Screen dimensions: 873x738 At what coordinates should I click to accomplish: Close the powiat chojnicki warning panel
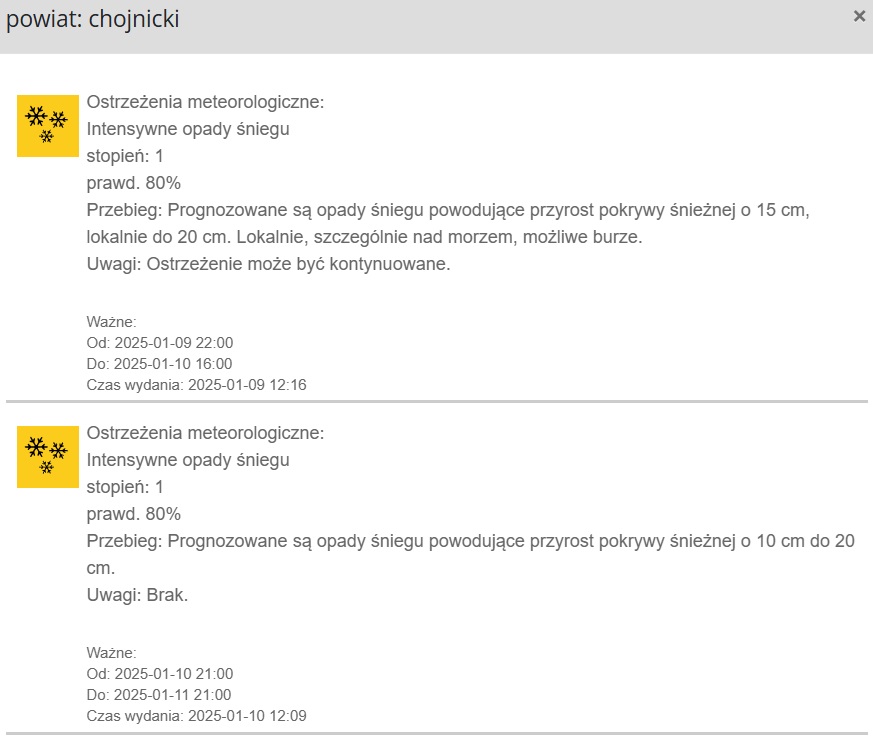point(859,17)
